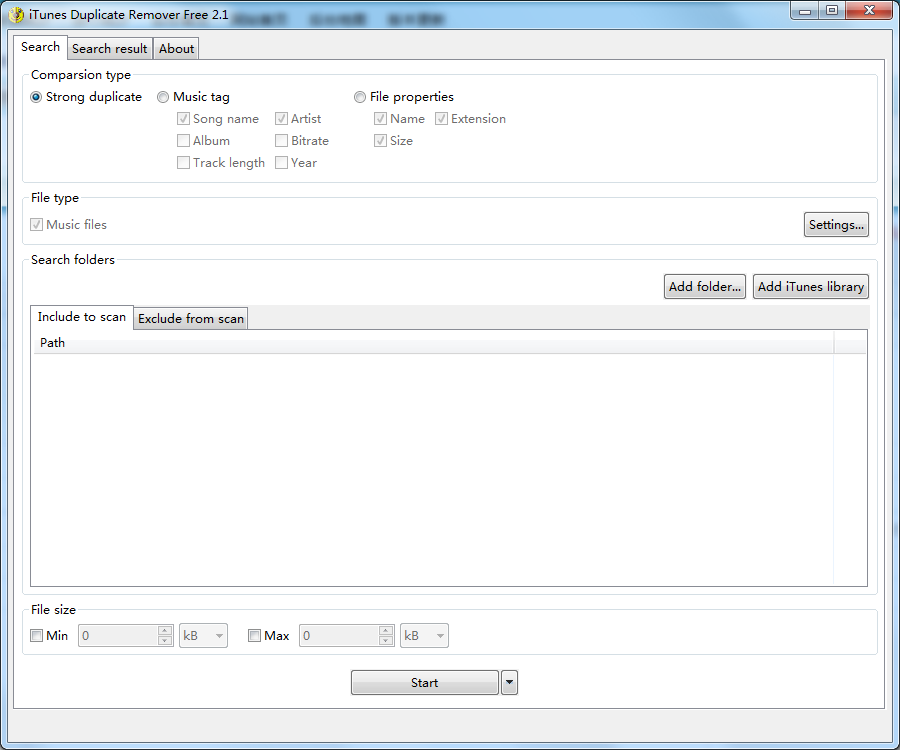Click Add iTunes library button

point(810,286)
